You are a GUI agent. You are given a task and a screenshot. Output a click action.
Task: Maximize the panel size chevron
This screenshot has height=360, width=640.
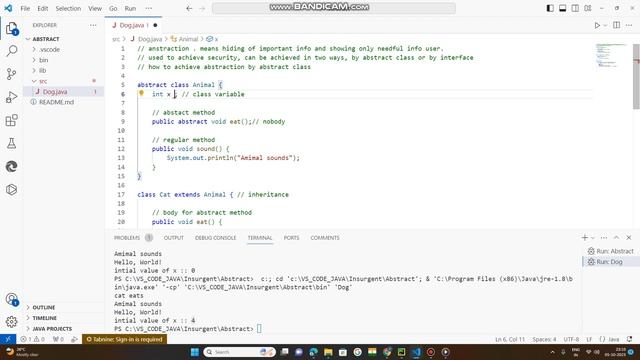(616, 238)
